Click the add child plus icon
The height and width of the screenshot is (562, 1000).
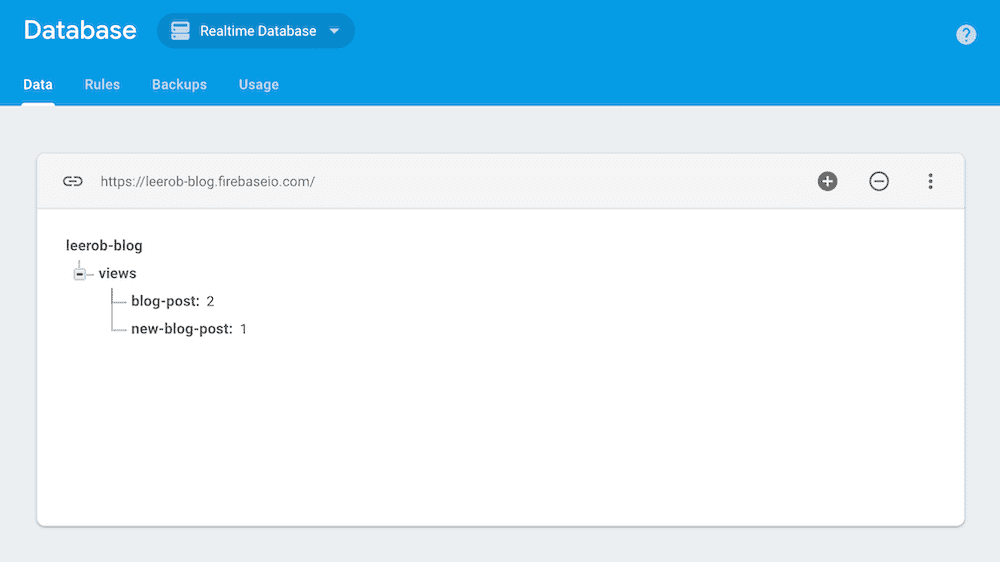[827, 181]
